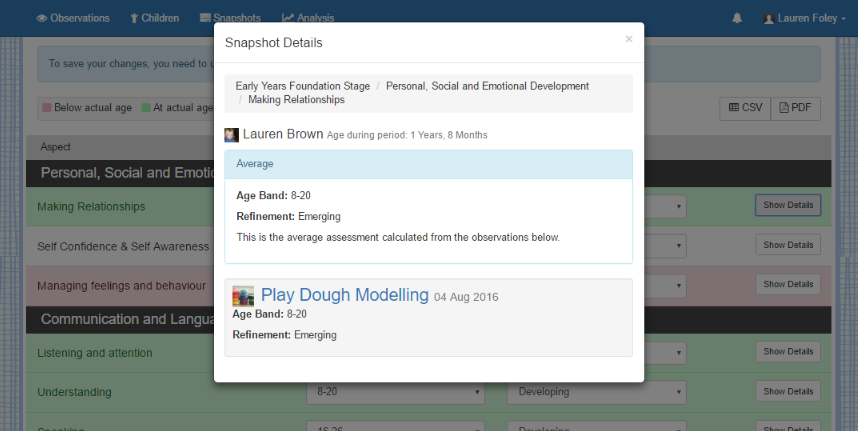The width and height of the screenshot is (858, 431).
Task: Click the Analysis chart icon
Action: [x=288, y=18]
